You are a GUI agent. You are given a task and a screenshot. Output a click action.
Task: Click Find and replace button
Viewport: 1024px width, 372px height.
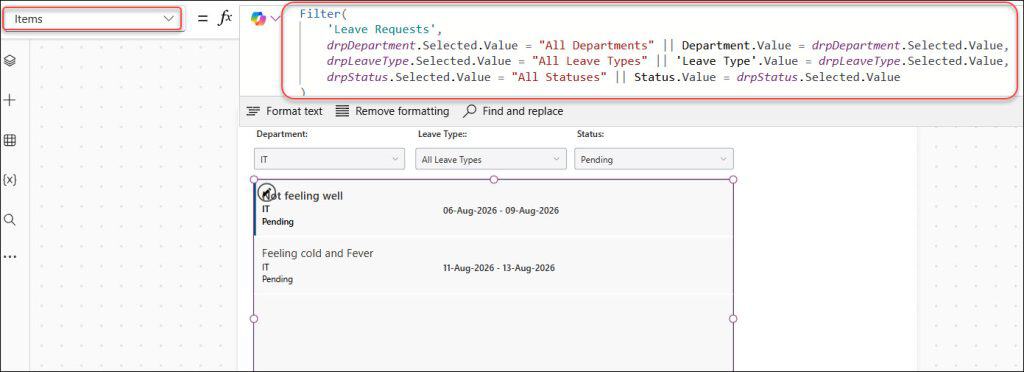tap(513, 112)
